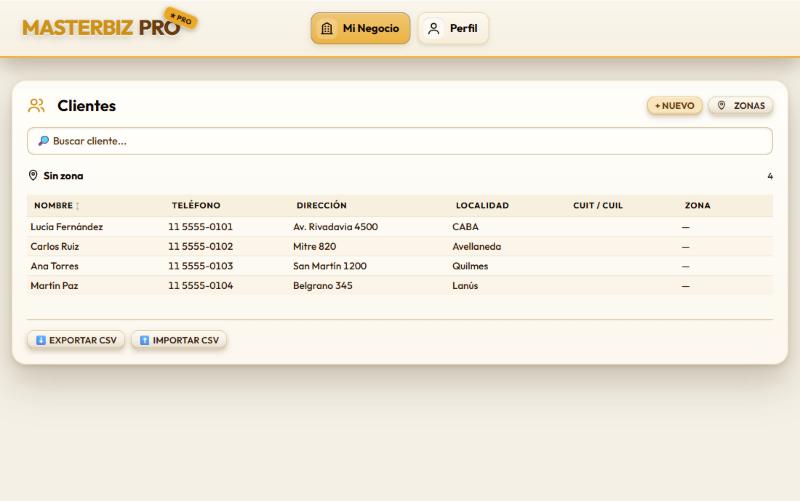
Task: Click locality Quilmes
Action: tap(470, 266)
